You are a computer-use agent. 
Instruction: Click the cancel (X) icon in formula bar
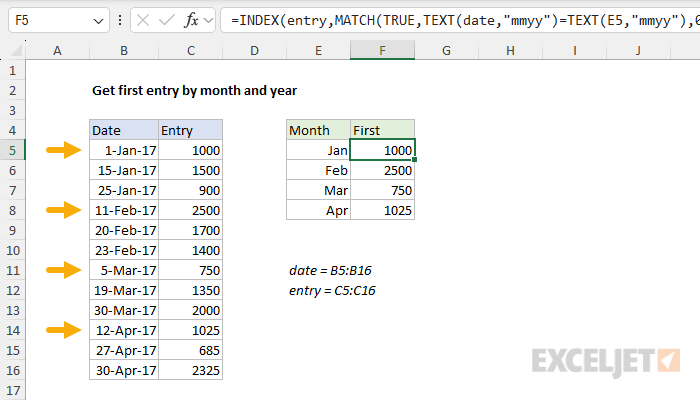click(x=143, y=20)
